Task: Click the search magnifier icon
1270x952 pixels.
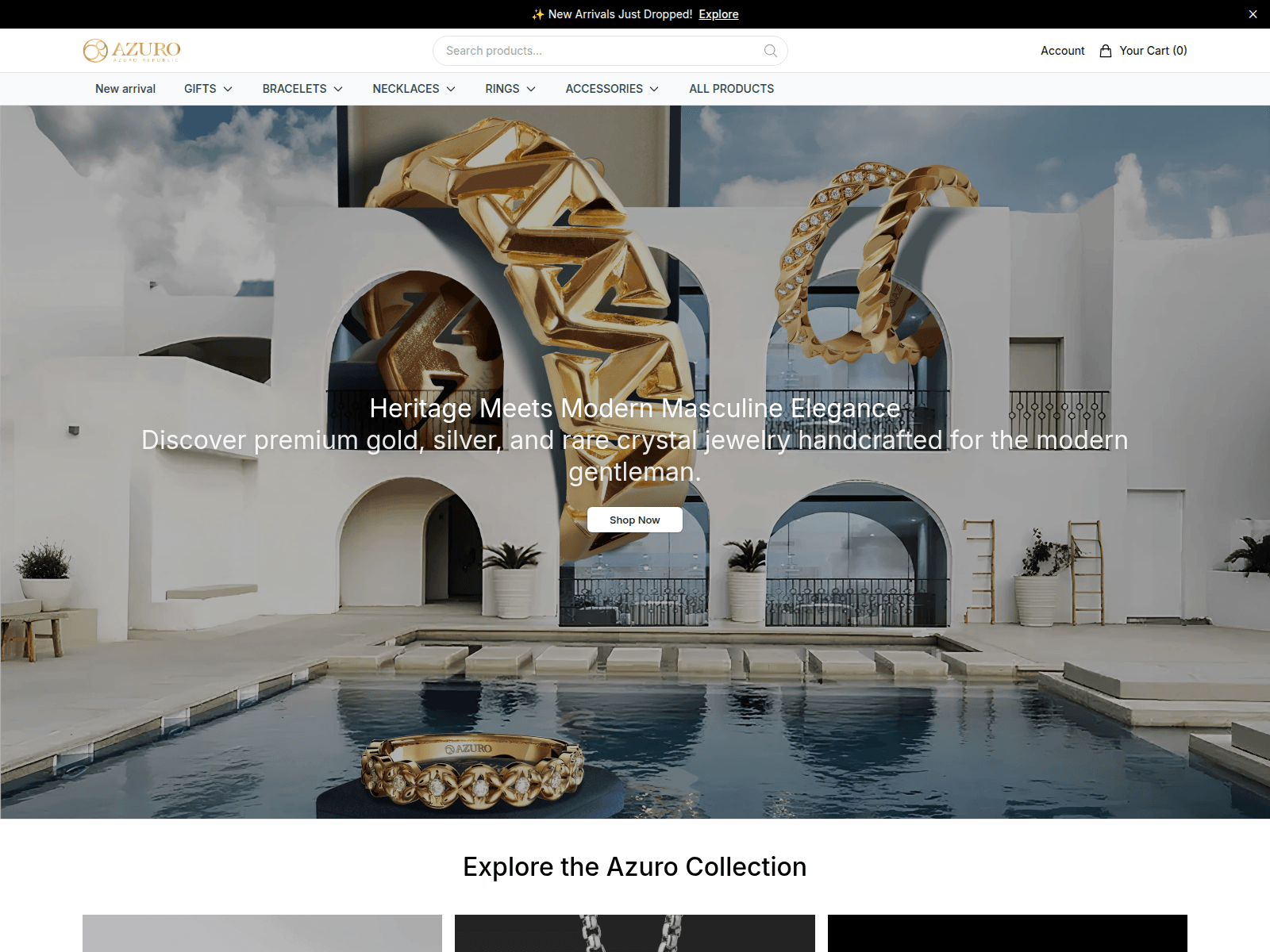Action: coord(770,51)
